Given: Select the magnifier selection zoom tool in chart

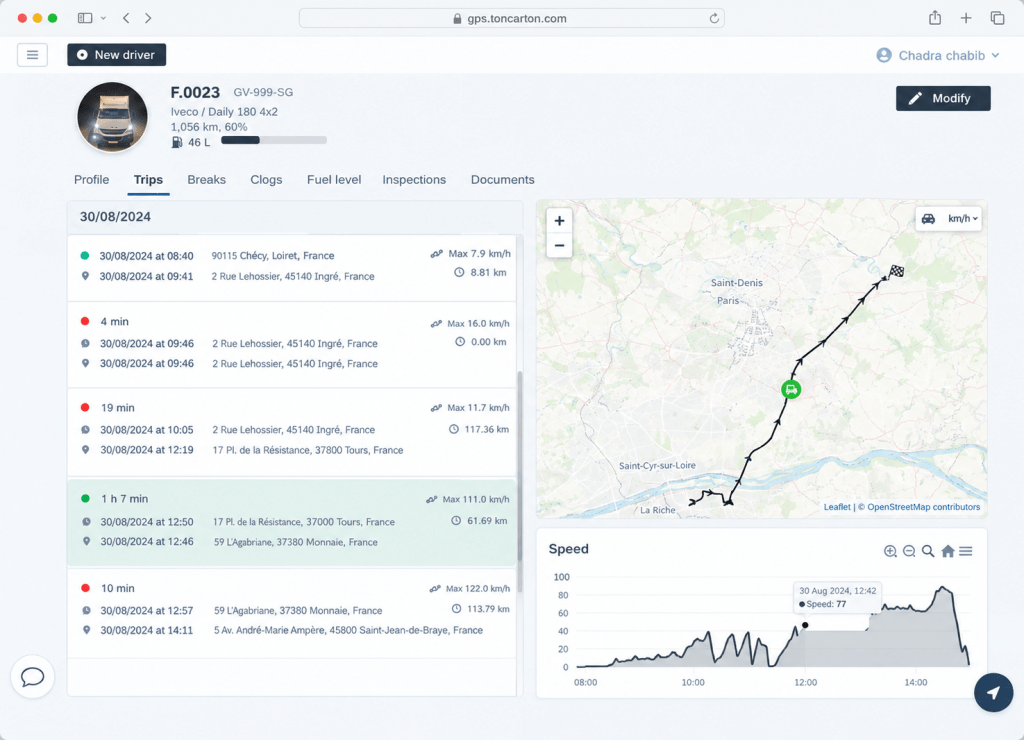Looking at the screenshot, I should point(928,551).
